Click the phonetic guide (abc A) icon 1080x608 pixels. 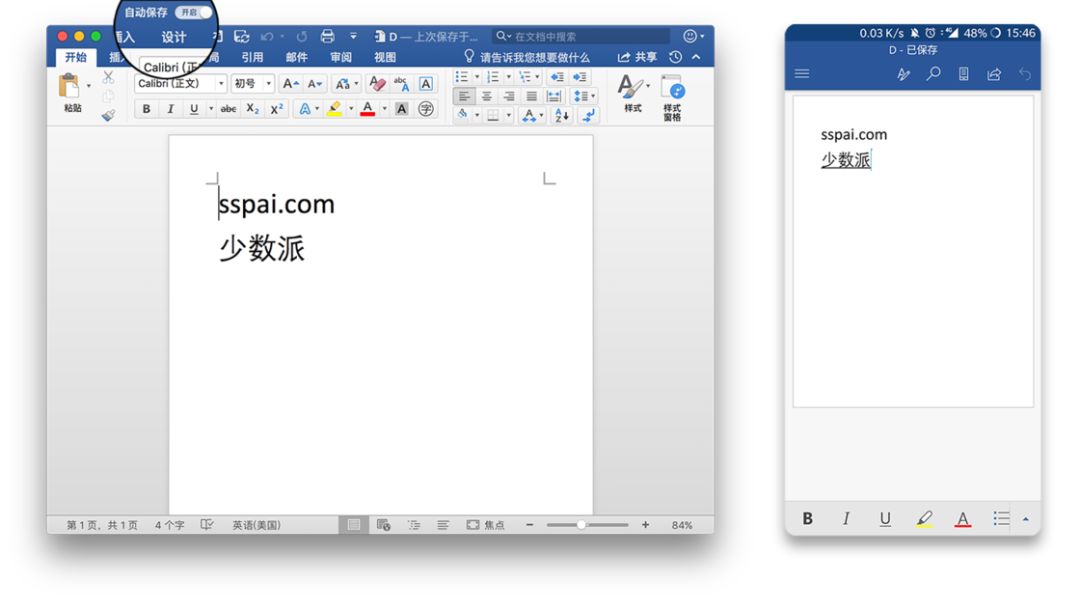point(401,84)
